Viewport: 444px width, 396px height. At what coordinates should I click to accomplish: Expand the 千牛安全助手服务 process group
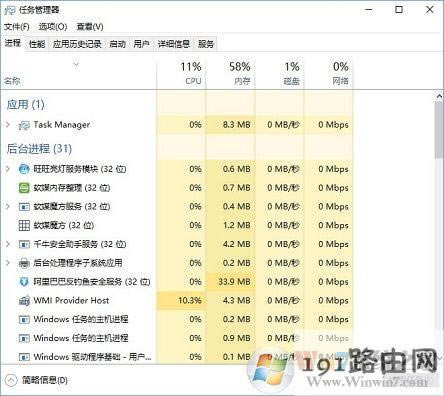pyautogui.click(x=8, y=244)
